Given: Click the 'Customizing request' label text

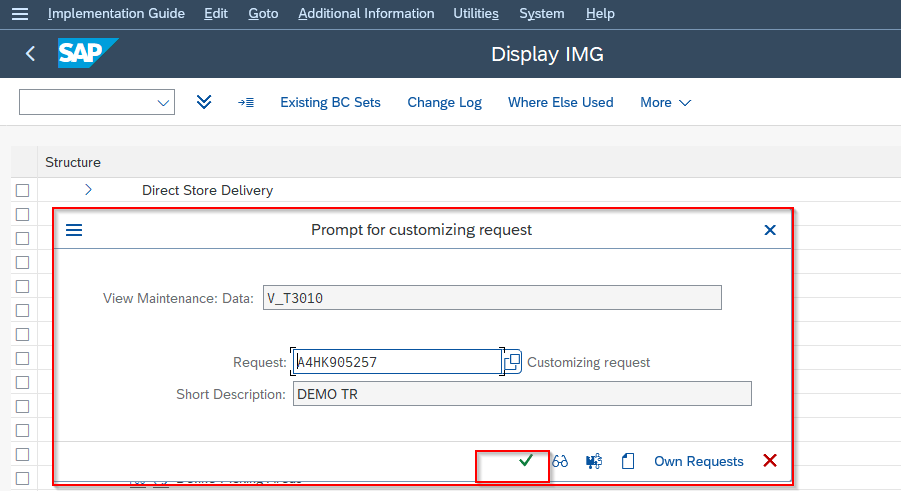Looking at the screenshot, I should coord(588,362).
